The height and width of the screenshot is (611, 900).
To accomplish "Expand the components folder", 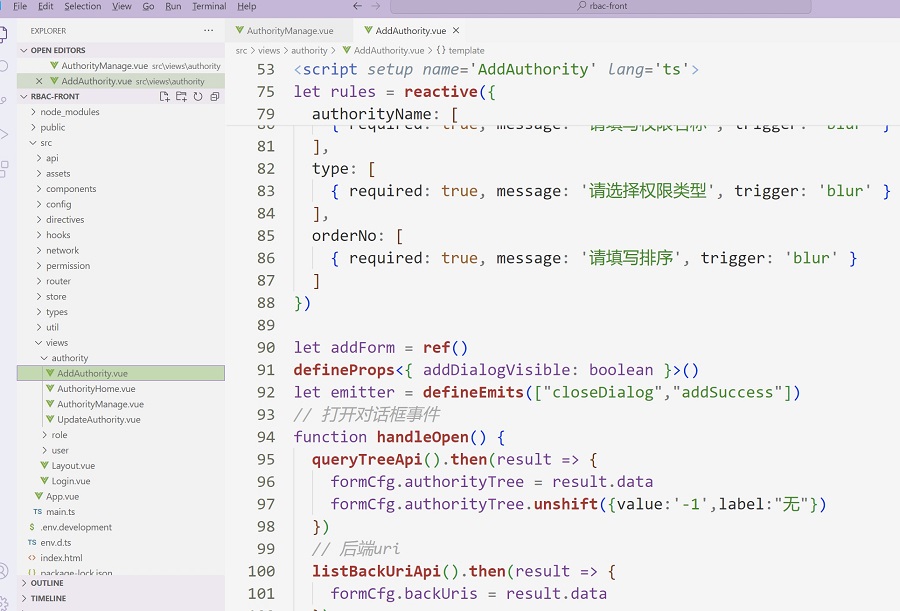I will coord(71,189).
